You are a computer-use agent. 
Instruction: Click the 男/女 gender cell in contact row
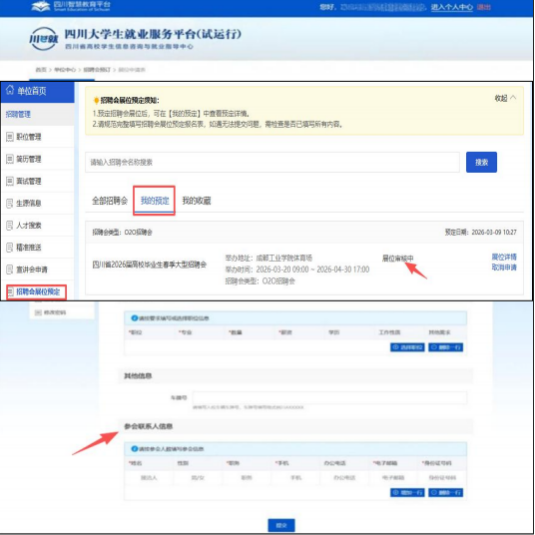pyautogui.click(x=198, y=478)
